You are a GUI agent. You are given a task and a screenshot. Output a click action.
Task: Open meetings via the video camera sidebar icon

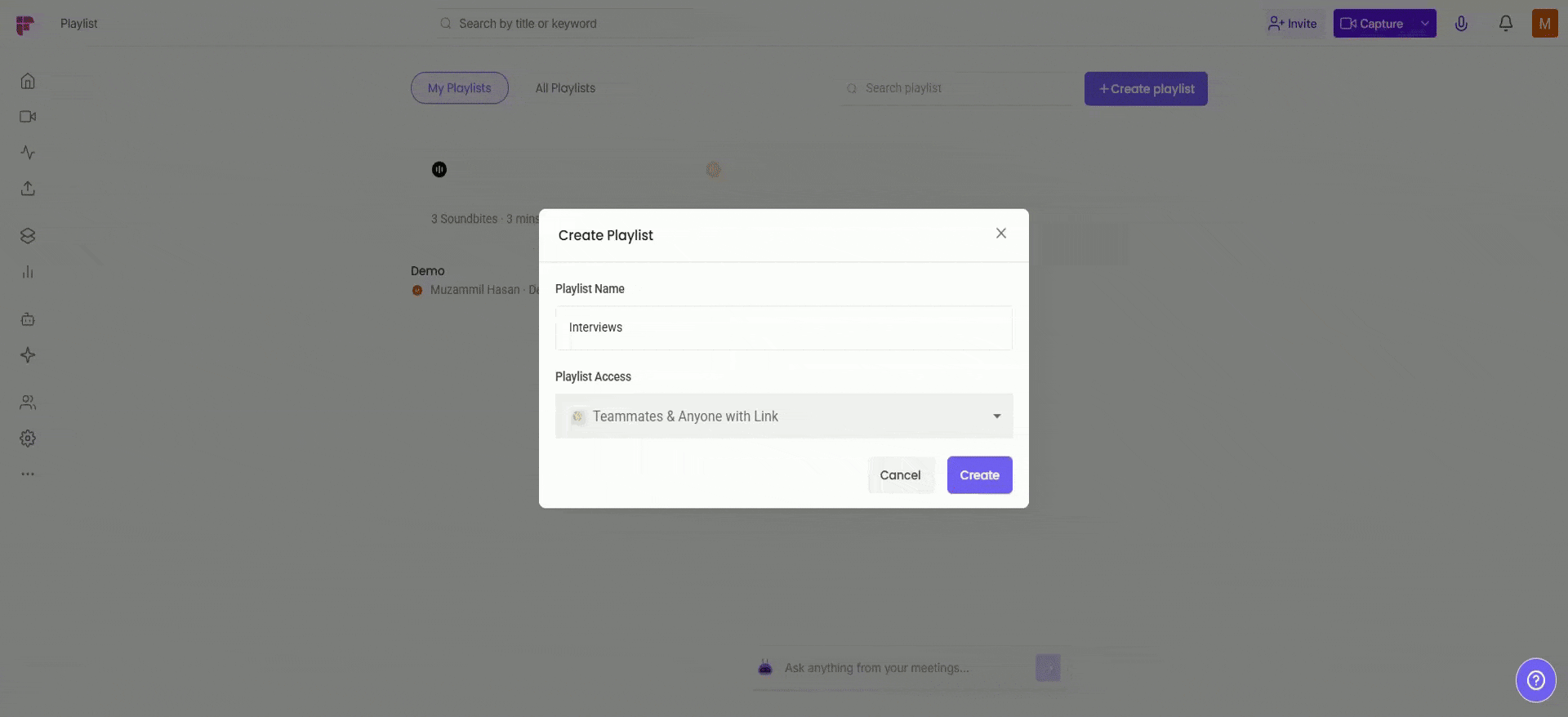click(x=28, y=117)
